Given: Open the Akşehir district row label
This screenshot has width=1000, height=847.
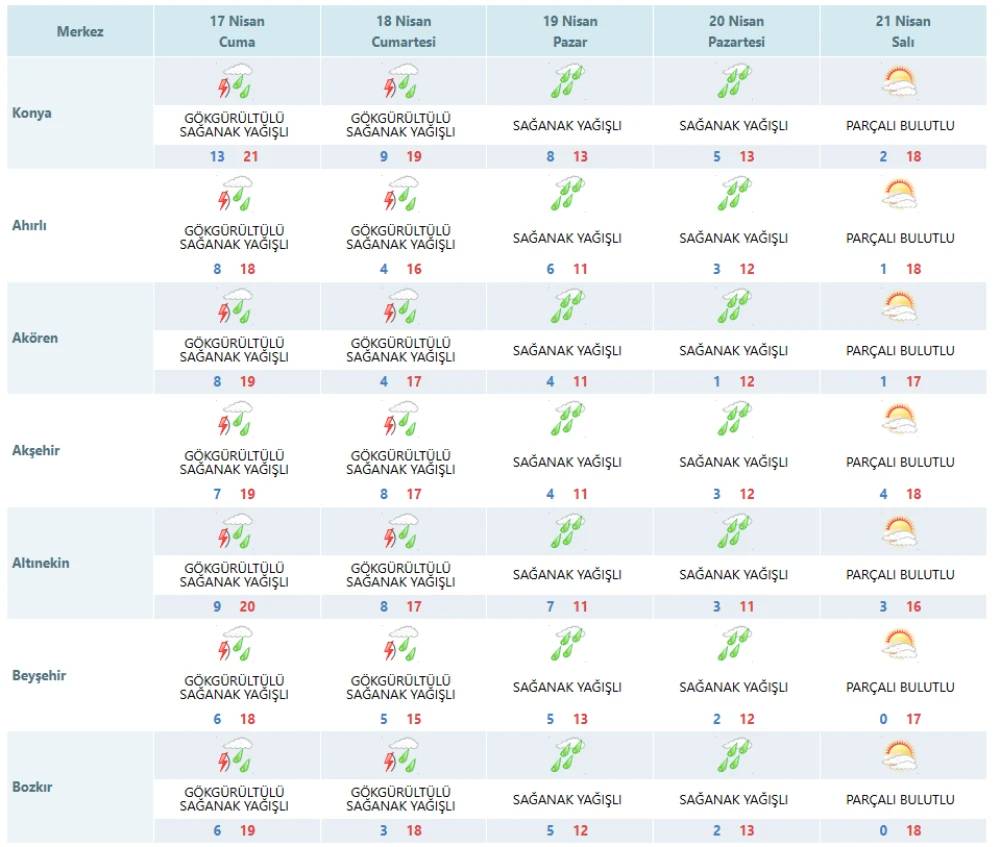Looking at the screenshot, I should coord(36,450).
